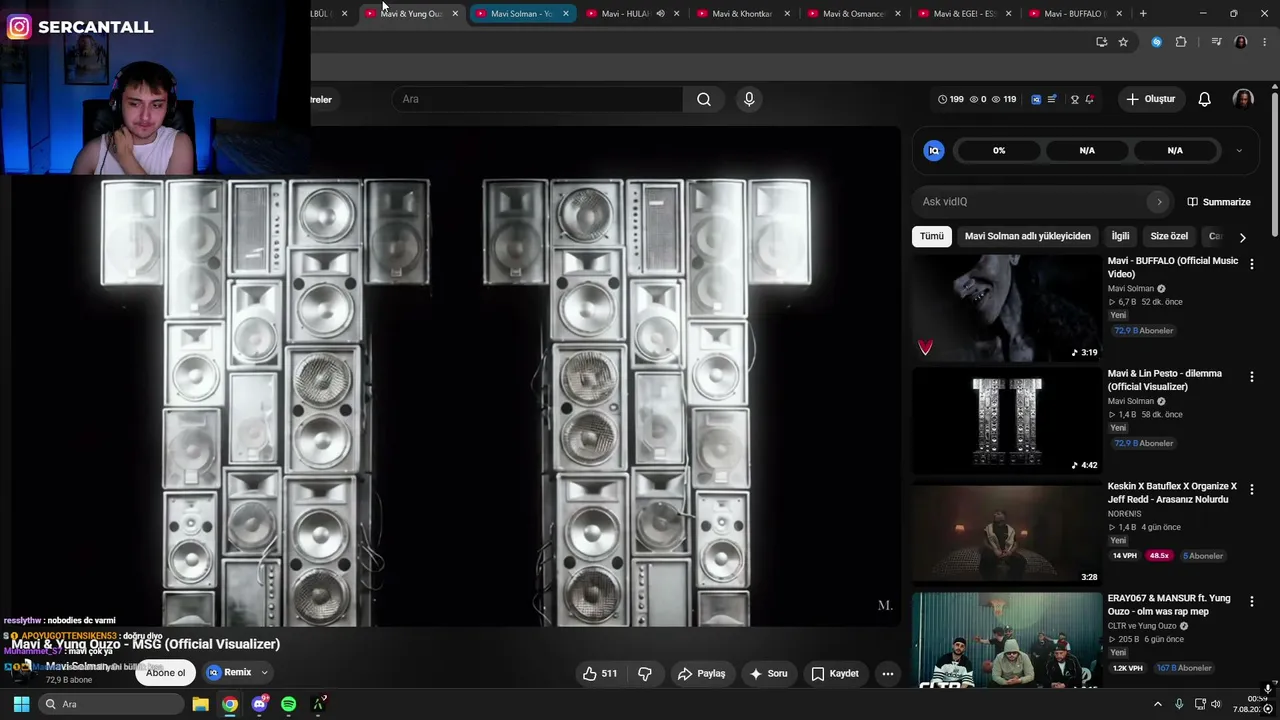The height and width of the screenshot is (720, 1280).
Task: Click the Oluştur create button
Action: [x=1151, y=99]
